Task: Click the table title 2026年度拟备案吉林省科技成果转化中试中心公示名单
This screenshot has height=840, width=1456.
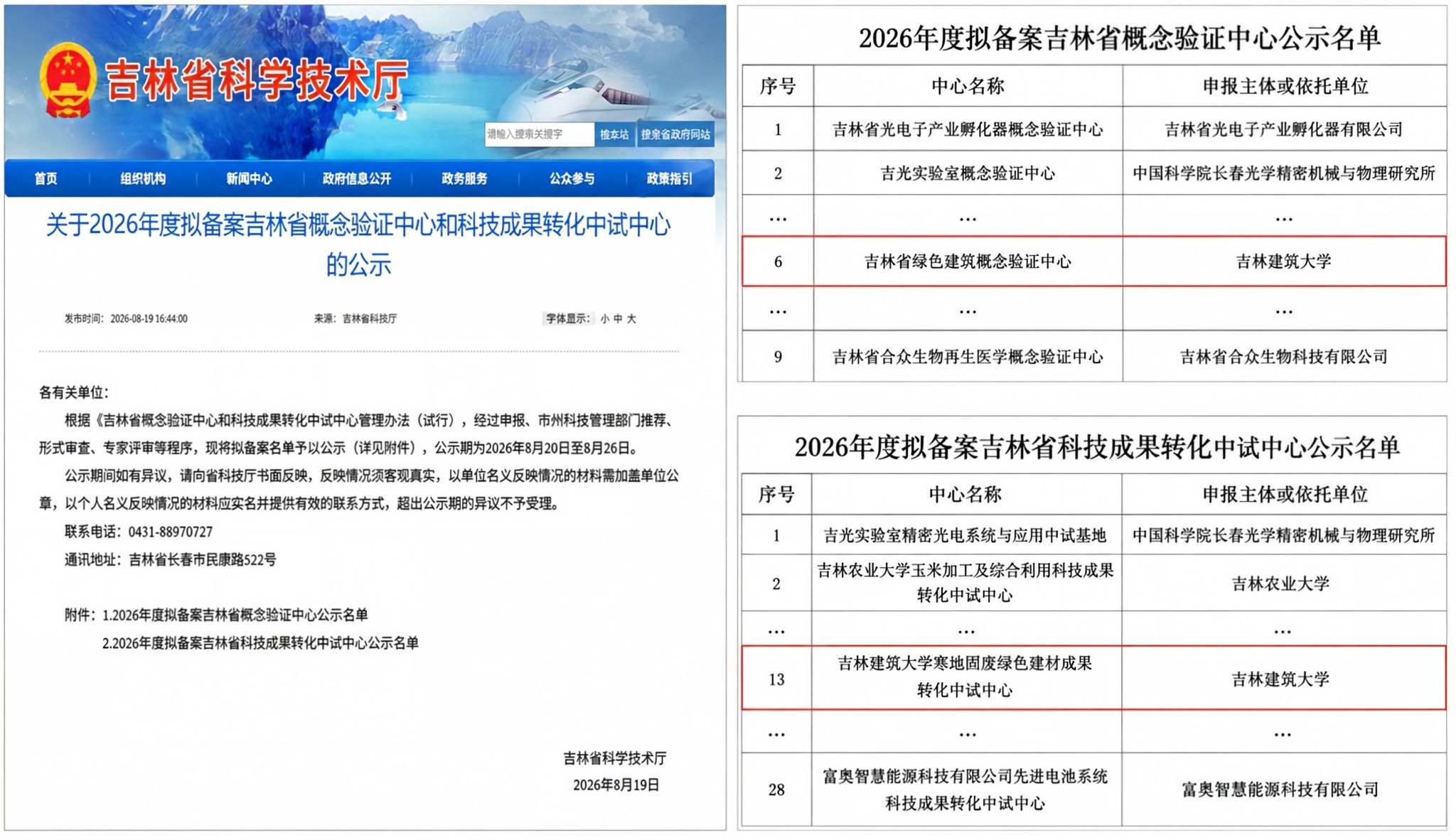Action: tap(1097, 448)
